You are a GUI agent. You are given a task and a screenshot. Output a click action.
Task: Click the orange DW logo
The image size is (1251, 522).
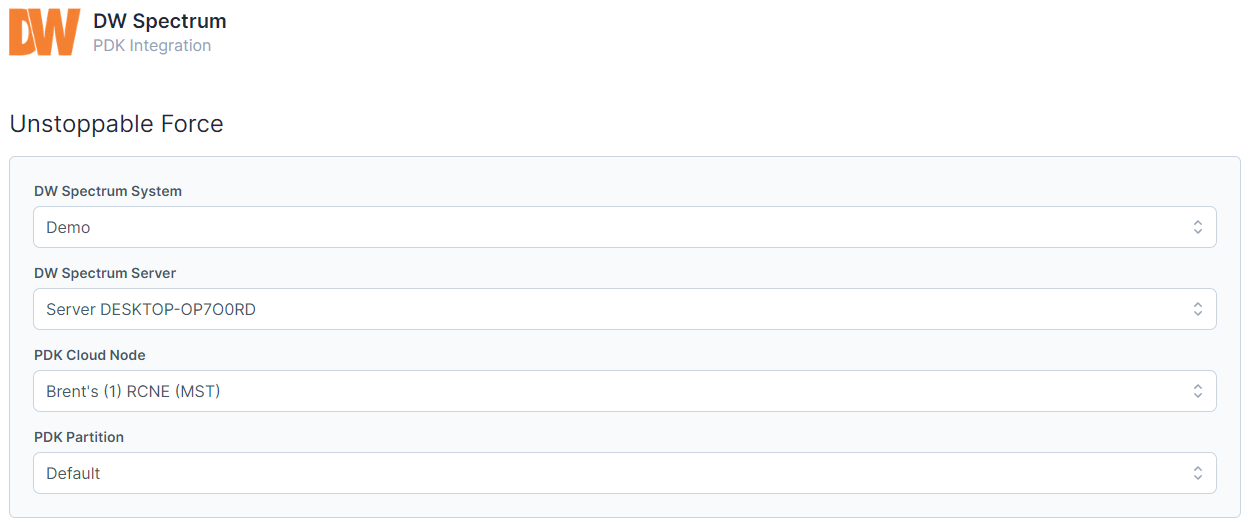point(44,32)
